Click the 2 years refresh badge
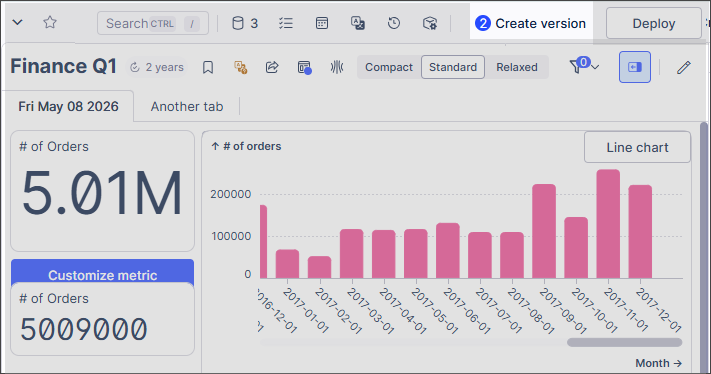Viewport: 711px width, 374px height. pyautogui.click(x=157, y=68)
